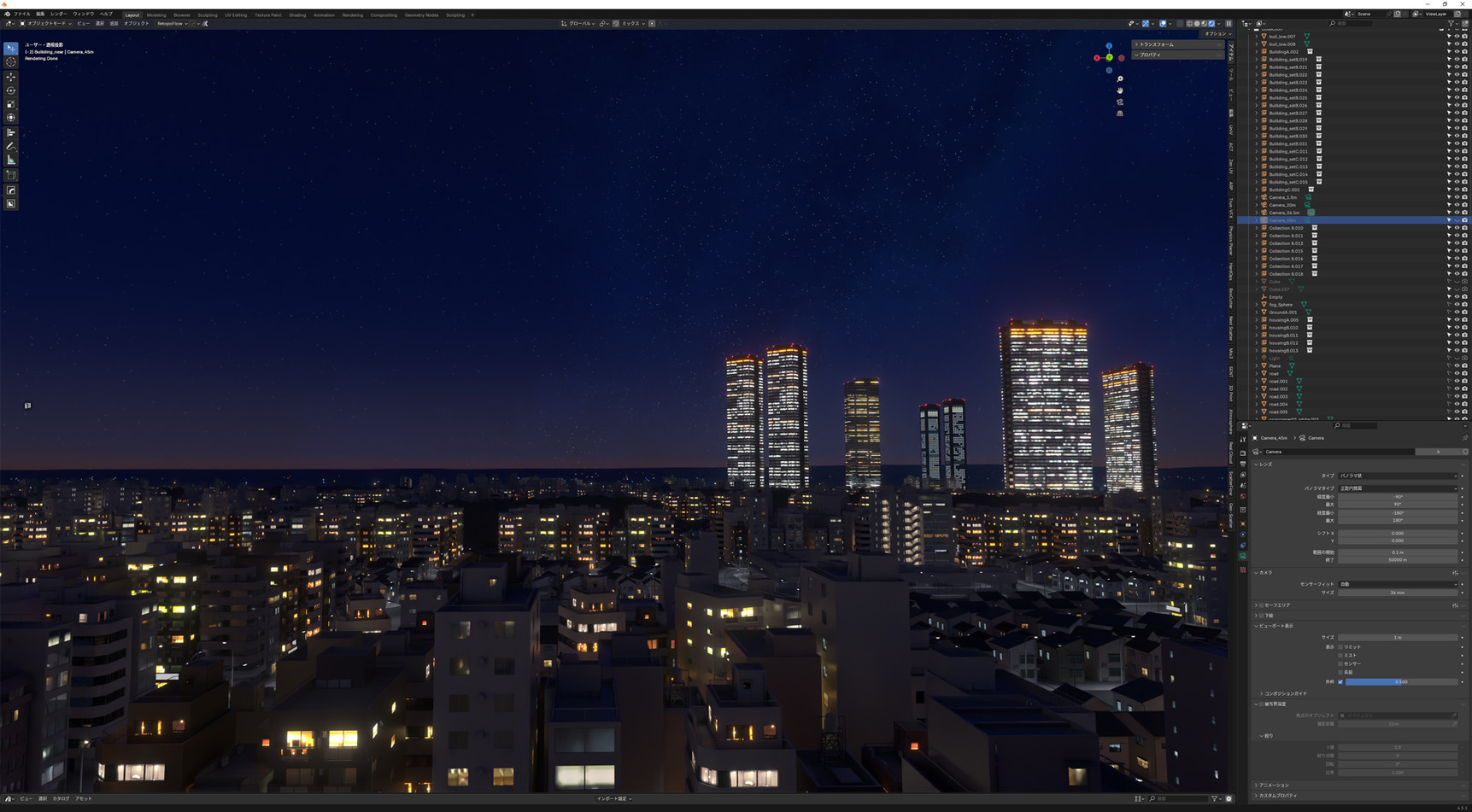
Task: Open the RetopoFlow header button
Action: pyautogui.click(x=172, y=24)
